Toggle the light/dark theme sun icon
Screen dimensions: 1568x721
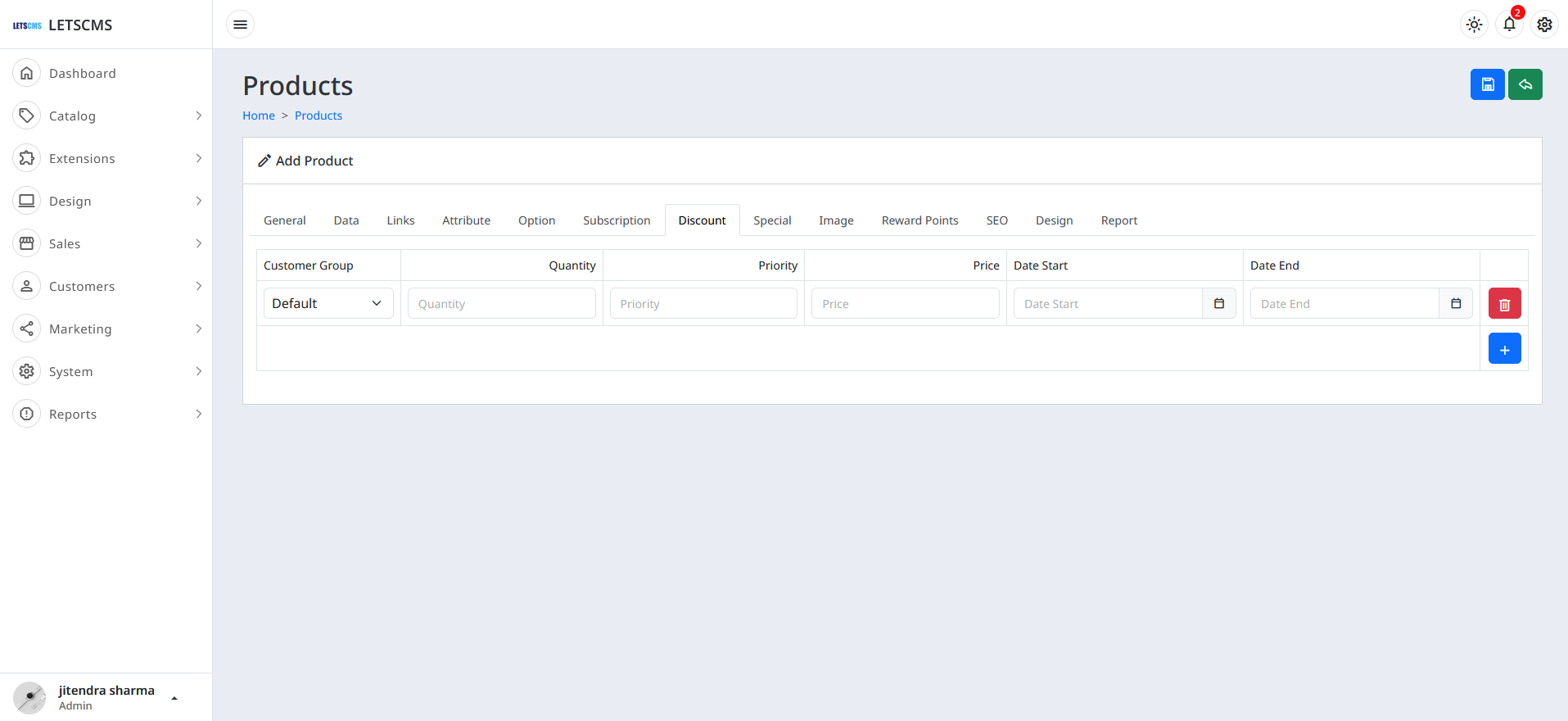tap(1474, 25)
